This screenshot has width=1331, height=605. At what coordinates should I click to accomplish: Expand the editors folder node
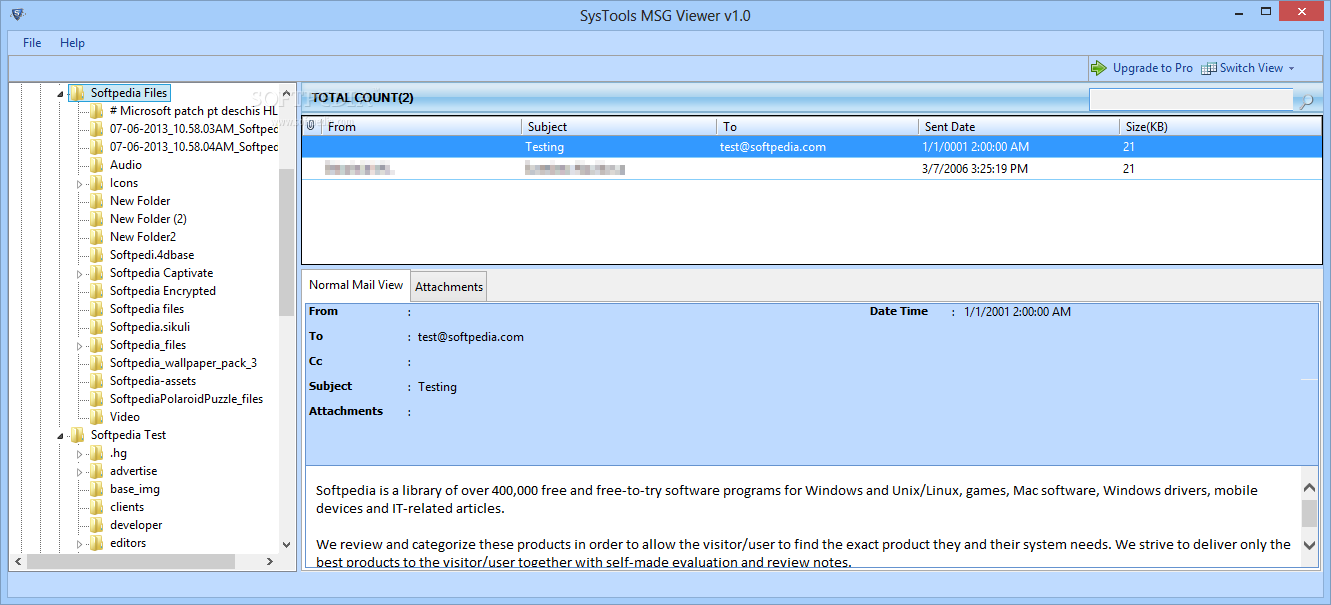[x=80, y=543]
